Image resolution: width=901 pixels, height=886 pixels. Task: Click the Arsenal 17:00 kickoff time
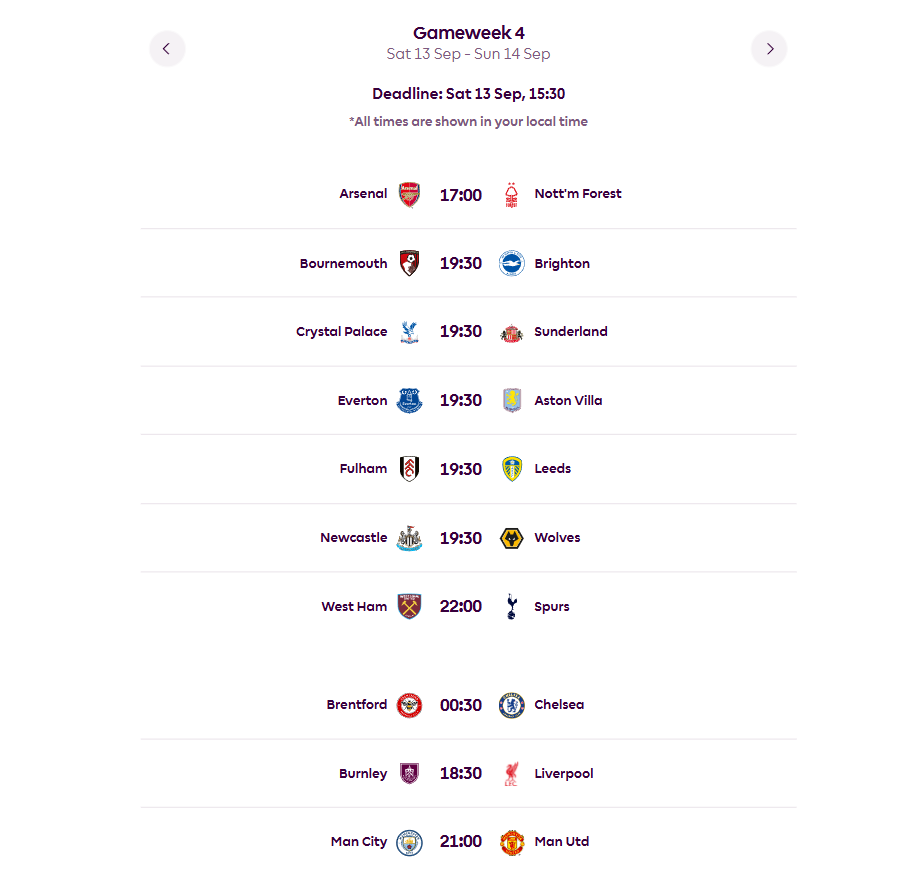pos(461,195)
